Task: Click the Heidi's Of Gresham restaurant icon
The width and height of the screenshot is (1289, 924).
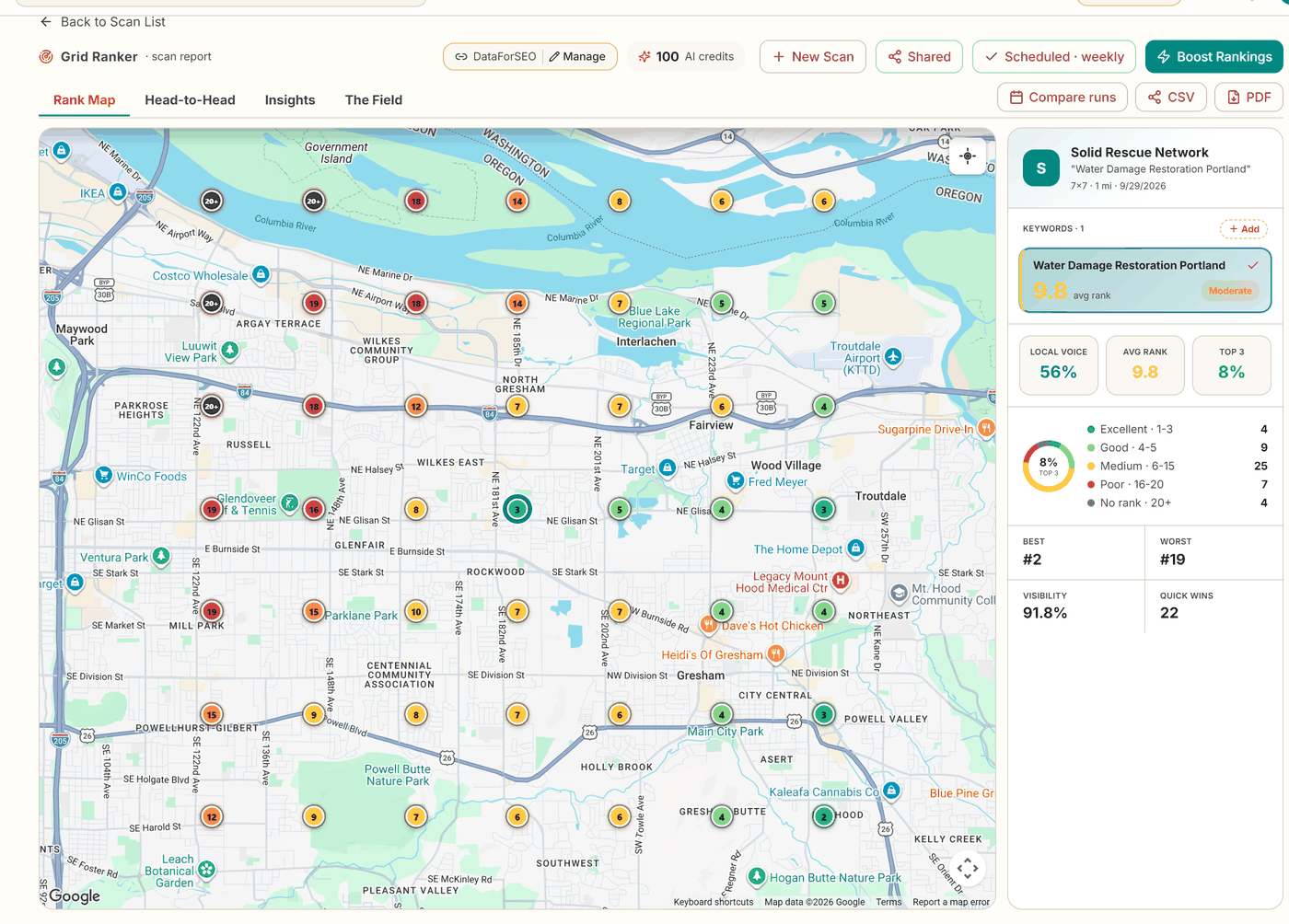Action: (776, 654)
